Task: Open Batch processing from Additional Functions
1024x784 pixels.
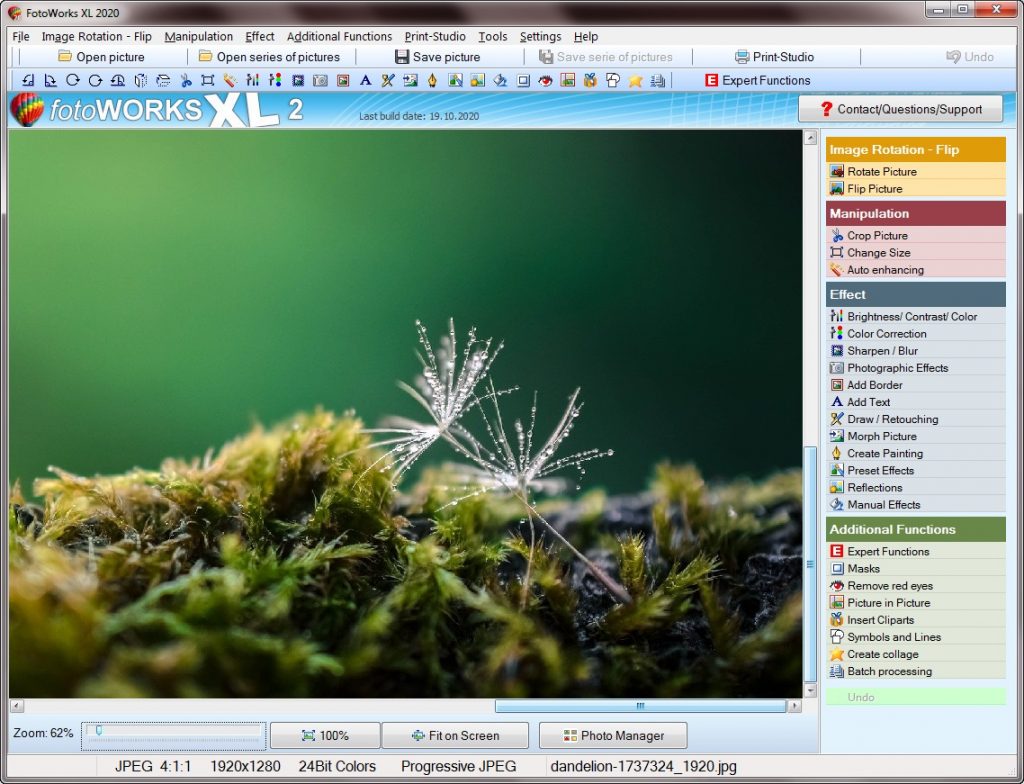Action: [x=877, y=671]
